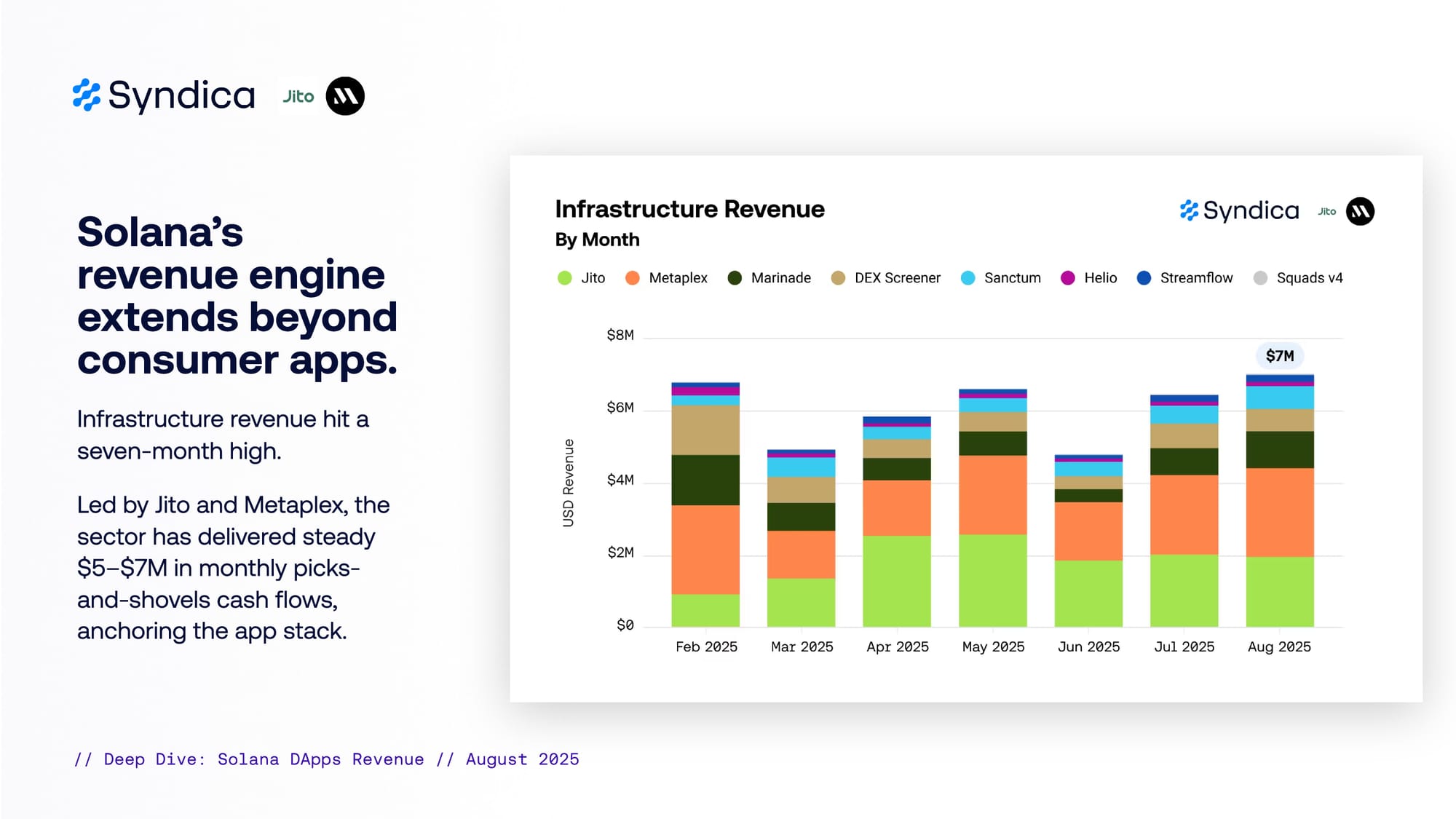Click the May 2025 axis label
1456x819 pixels.
tap(993, 646)
